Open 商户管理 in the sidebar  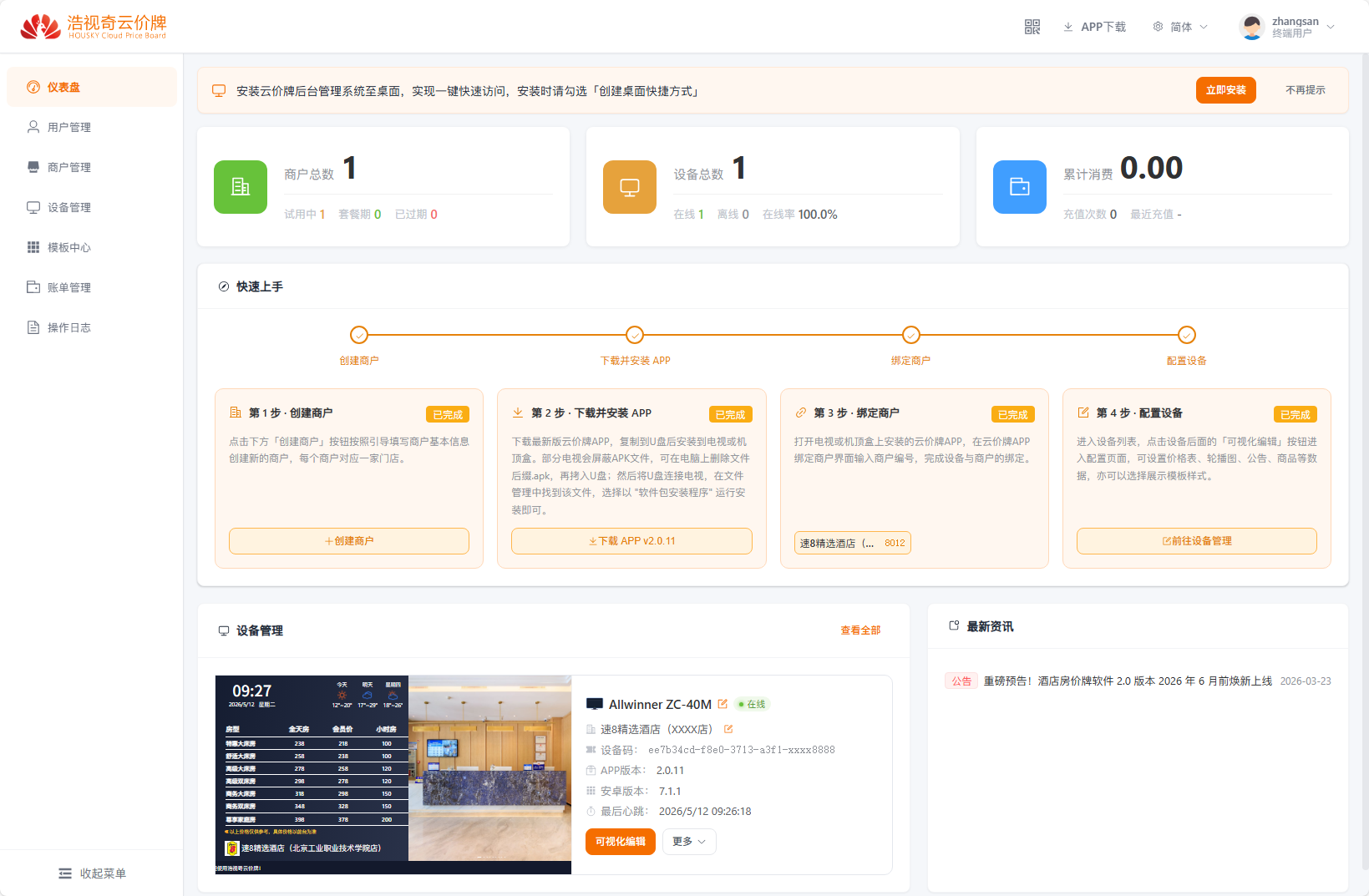tap(92, 167)
